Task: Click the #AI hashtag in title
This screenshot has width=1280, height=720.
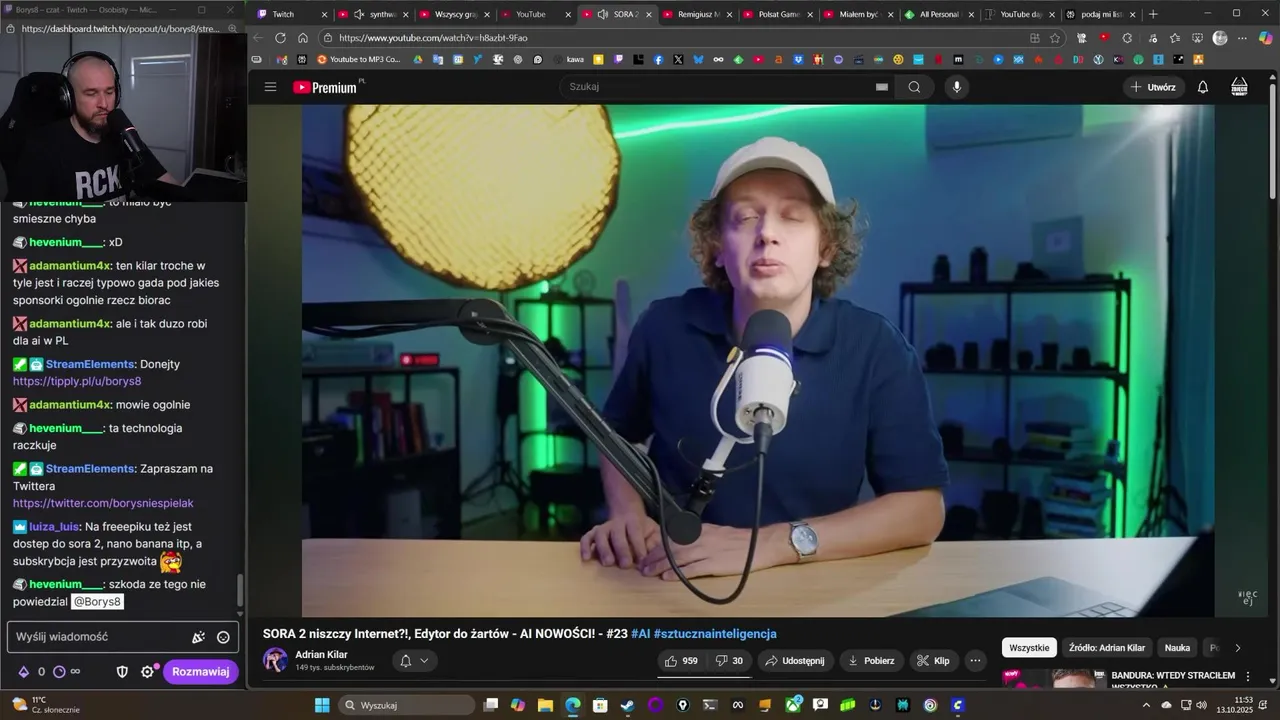Action: point(640,634)
